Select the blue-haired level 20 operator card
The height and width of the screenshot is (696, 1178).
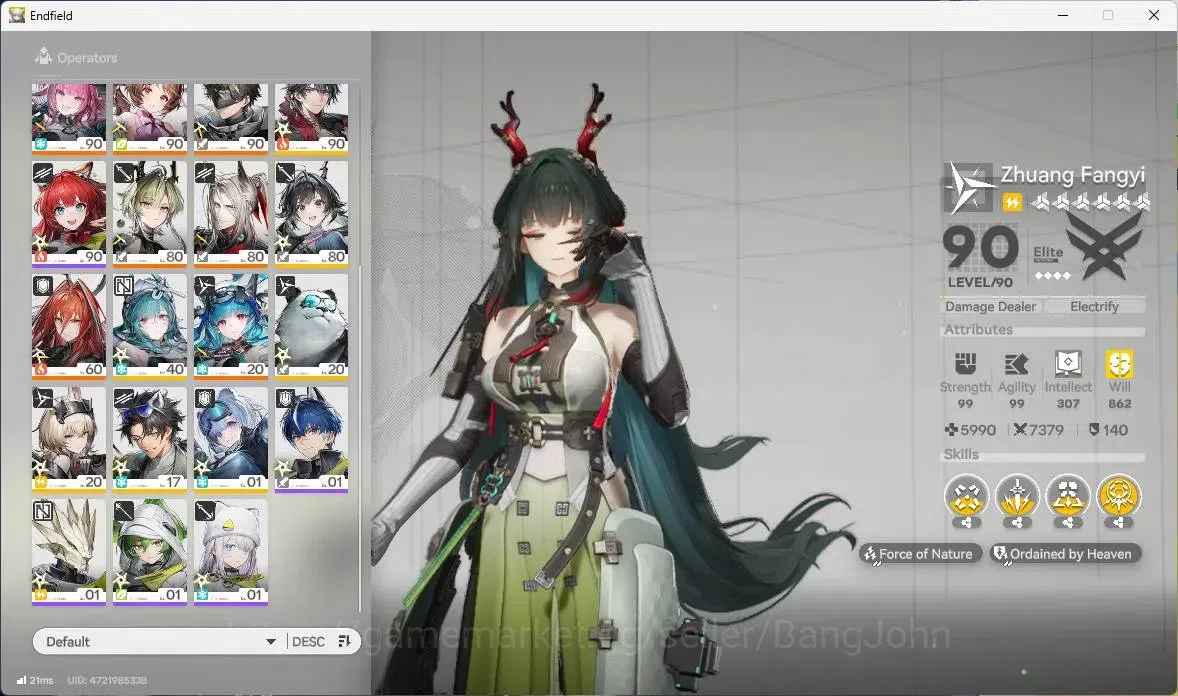coord(231,327)
